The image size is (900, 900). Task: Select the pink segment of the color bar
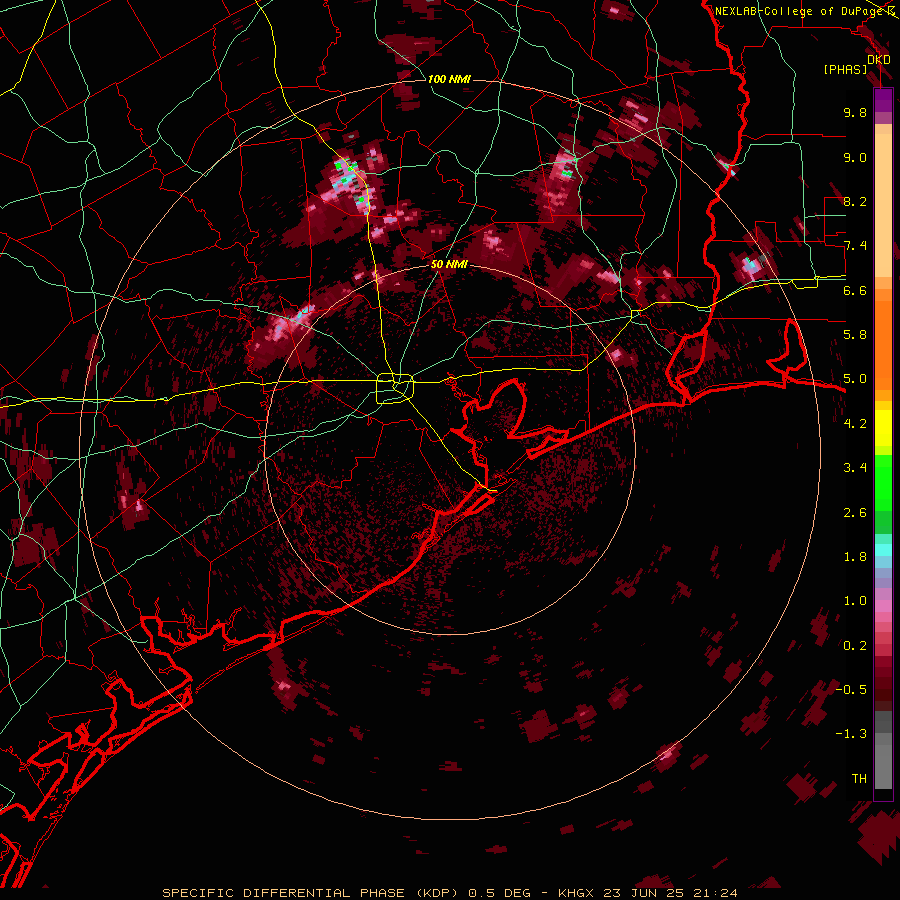click(883, 606)
